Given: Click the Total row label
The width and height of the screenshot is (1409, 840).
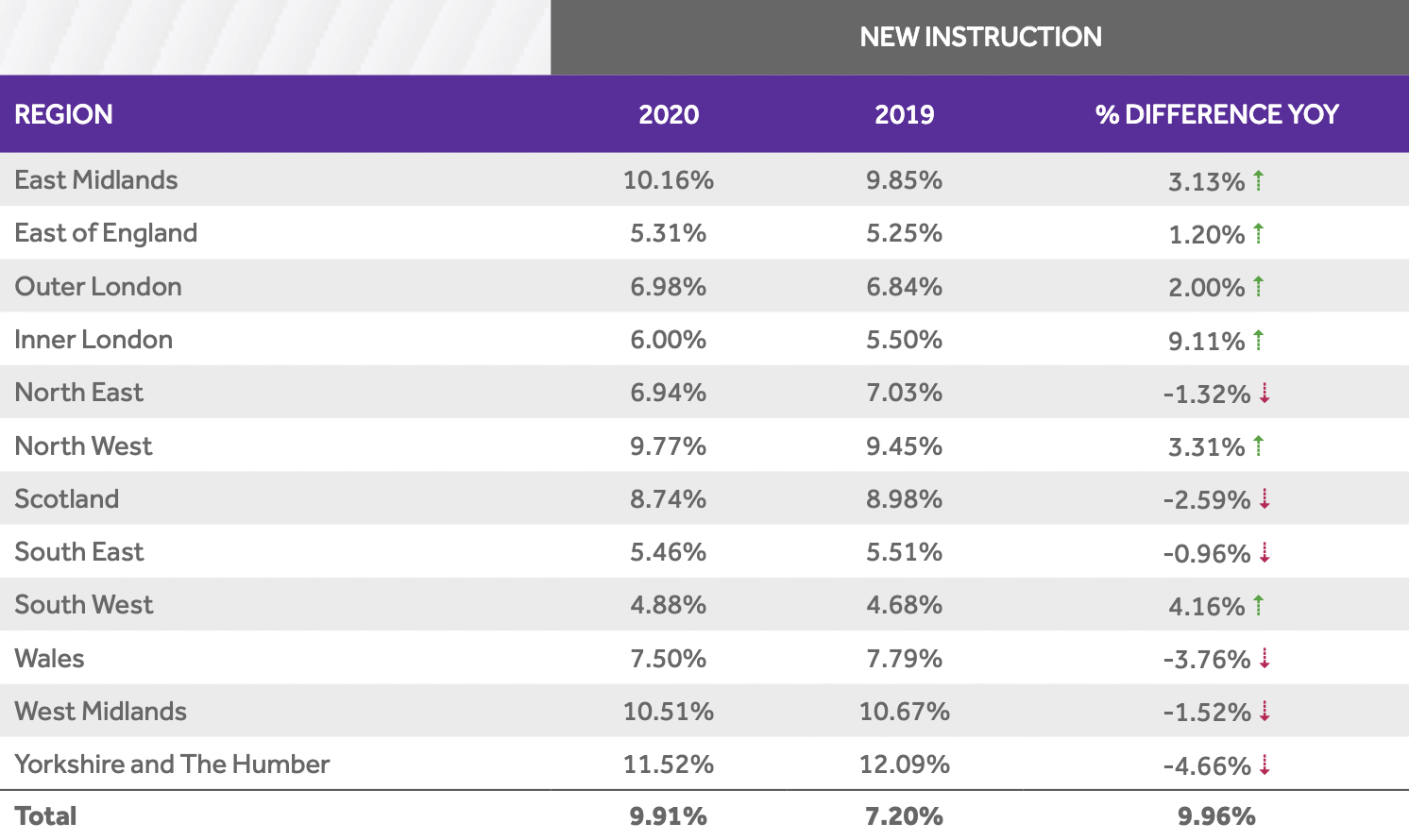Looking at the screenshot, I should 45,815.
